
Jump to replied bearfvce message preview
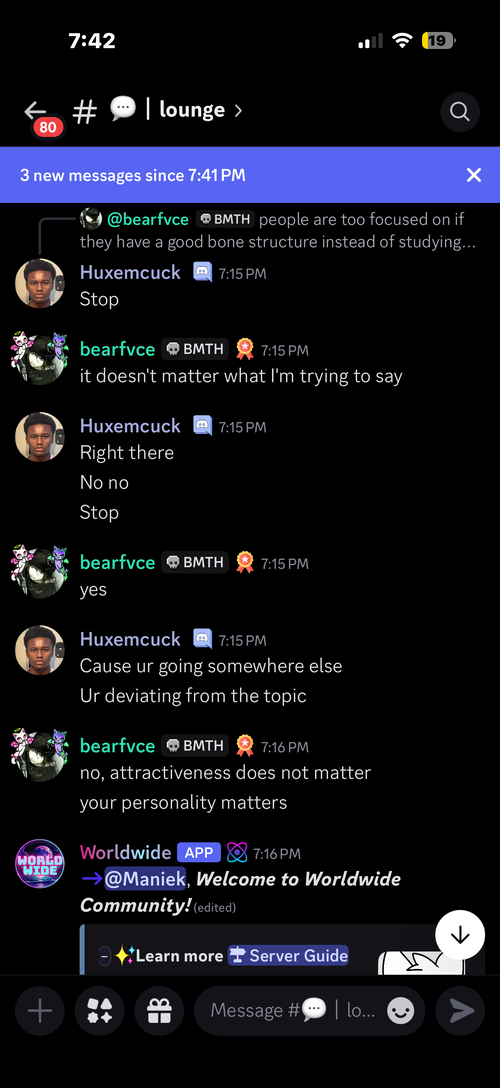277,230
